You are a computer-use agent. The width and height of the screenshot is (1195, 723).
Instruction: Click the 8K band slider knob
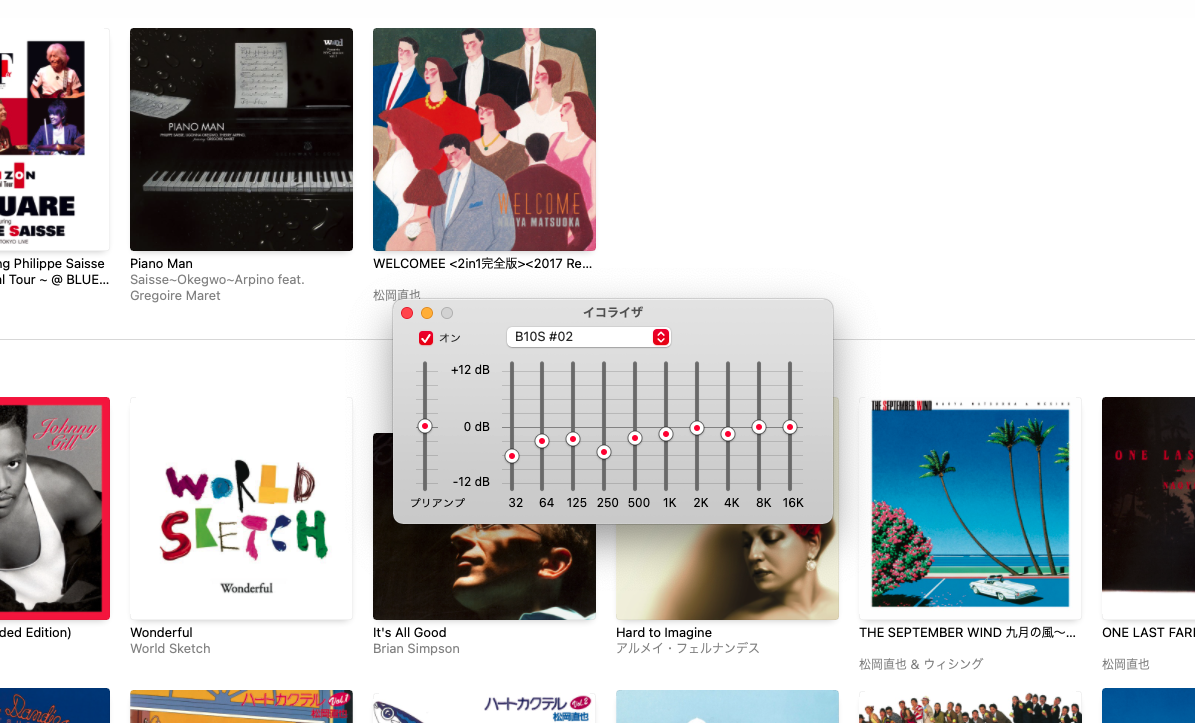click(x=759, y=427)
